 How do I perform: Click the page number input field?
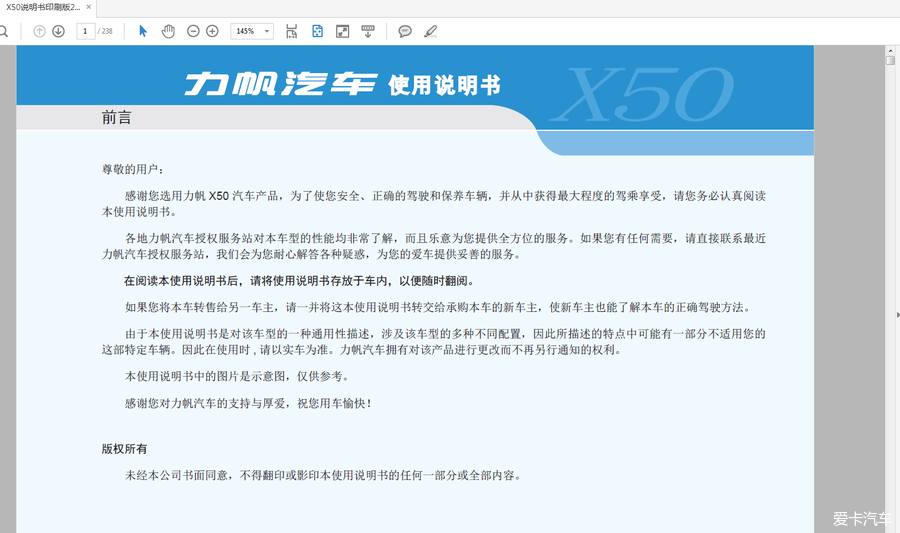[86, 32]
